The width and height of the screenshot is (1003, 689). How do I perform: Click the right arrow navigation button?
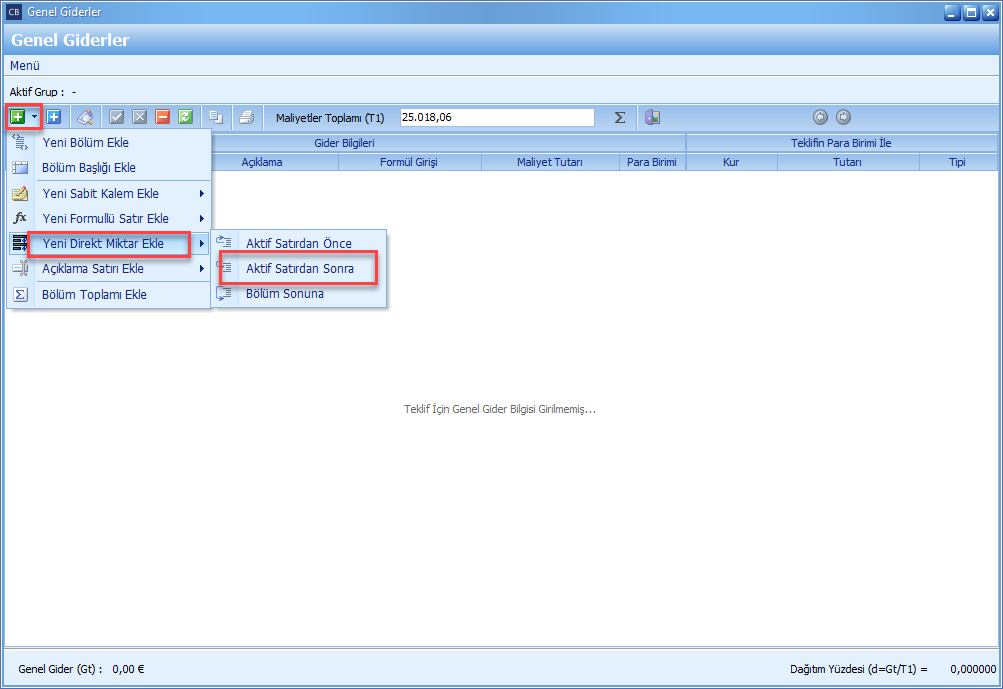pos(843,117)
